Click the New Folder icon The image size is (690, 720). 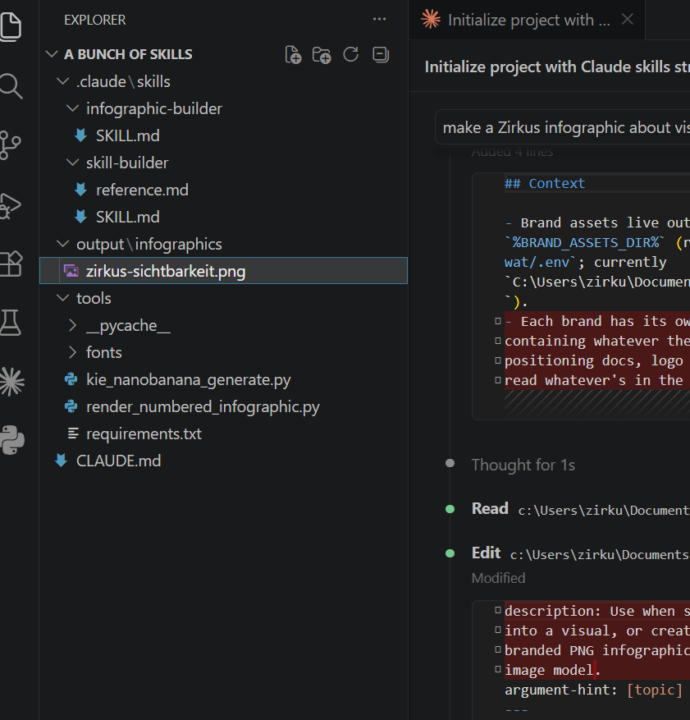321,55
